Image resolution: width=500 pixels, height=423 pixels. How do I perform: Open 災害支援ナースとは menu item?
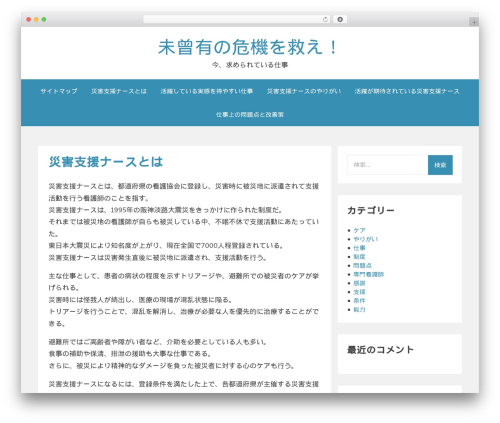(119, 91)
